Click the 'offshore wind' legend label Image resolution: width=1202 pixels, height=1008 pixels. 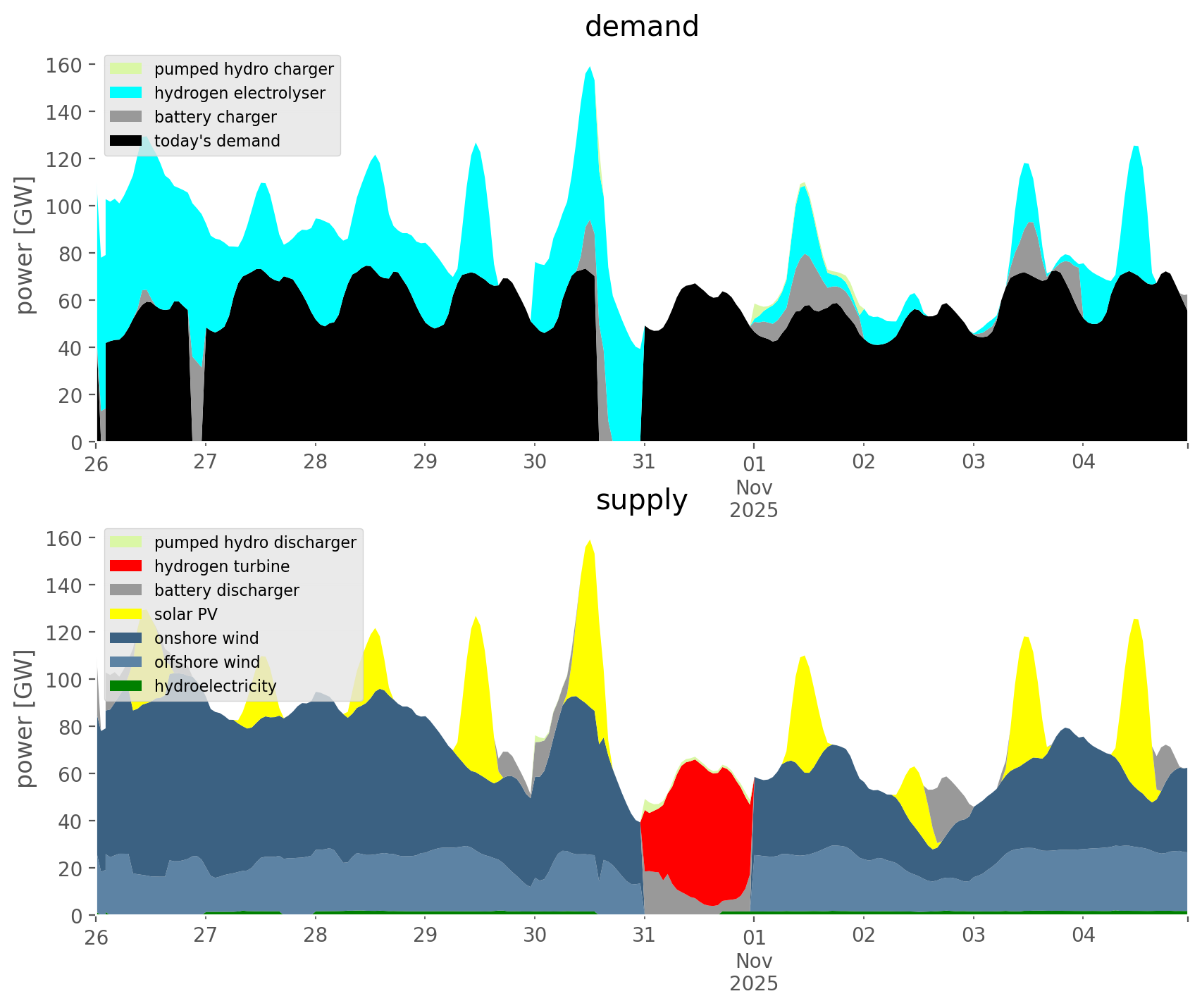(x=207, y=662)
